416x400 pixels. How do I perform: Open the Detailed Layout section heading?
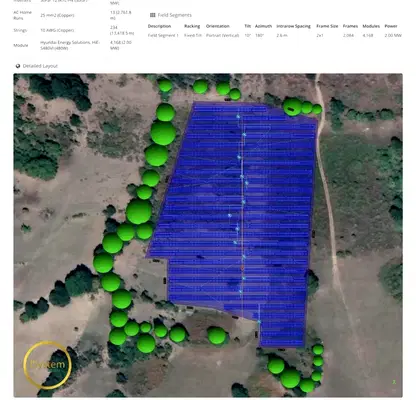click(x=40, y=66)
